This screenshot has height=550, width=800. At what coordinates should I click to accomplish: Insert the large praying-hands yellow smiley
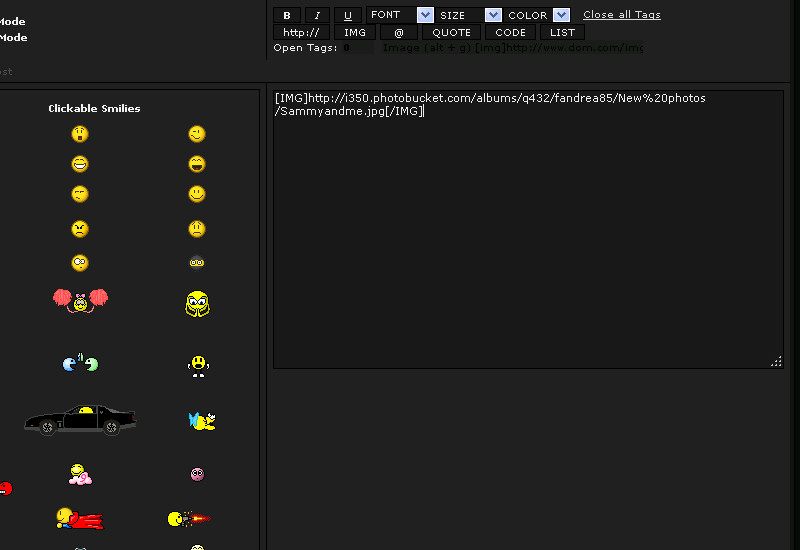(197, 304)
